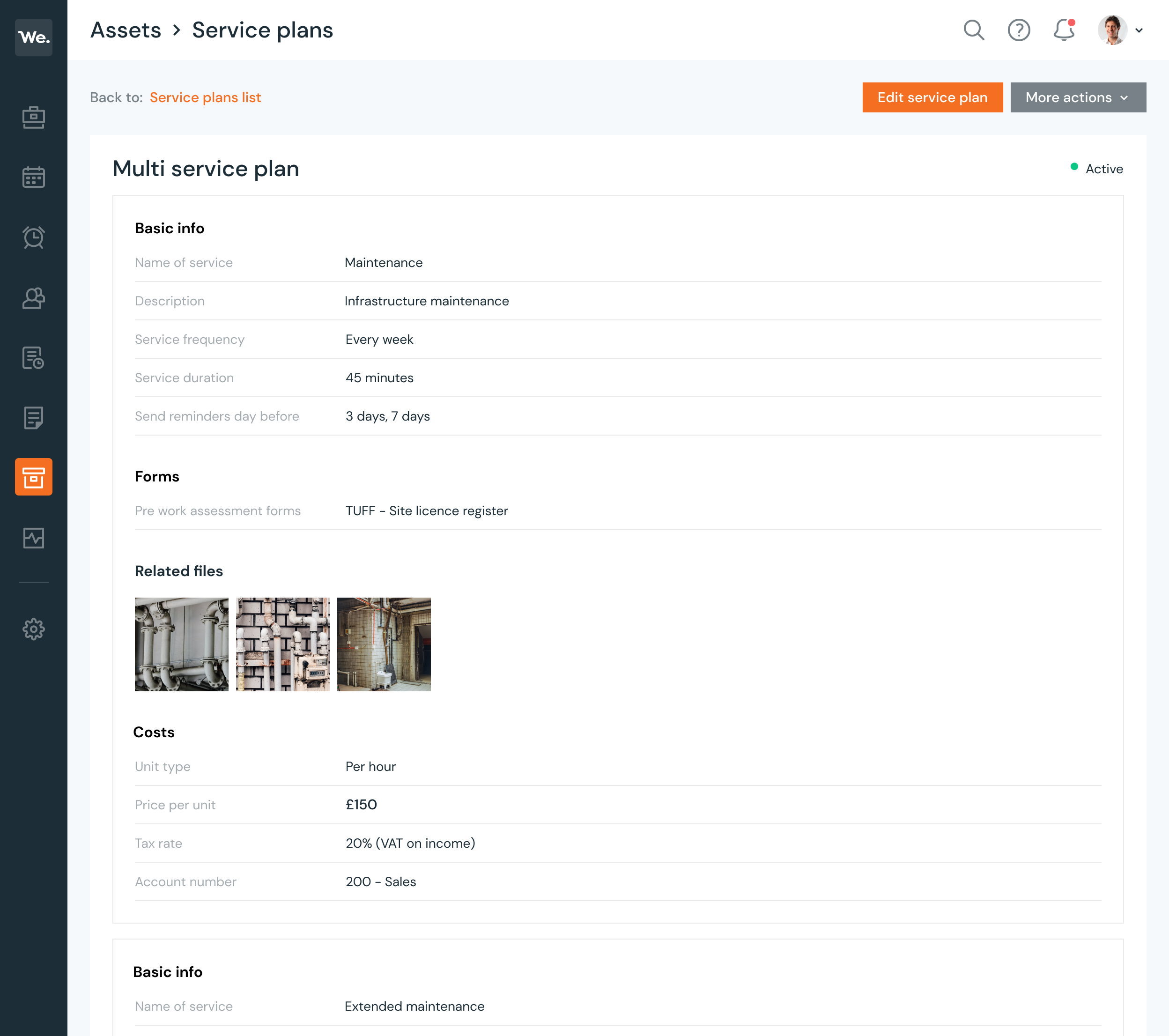Open the documents/notes icon in sidebar

click(34, 417)
